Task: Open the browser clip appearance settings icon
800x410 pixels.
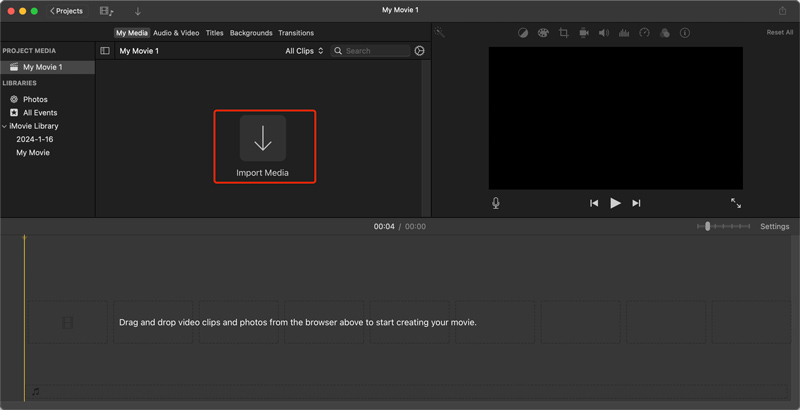Action: click(x=419, y=51)
